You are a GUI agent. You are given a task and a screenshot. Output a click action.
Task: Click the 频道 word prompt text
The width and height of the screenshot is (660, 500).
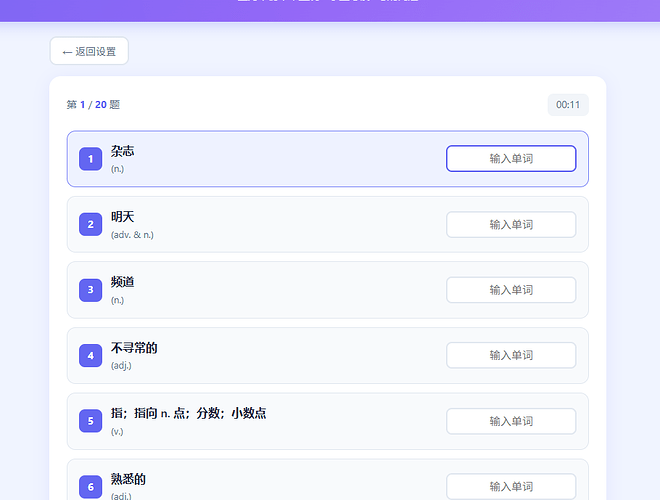click(123, 282)
